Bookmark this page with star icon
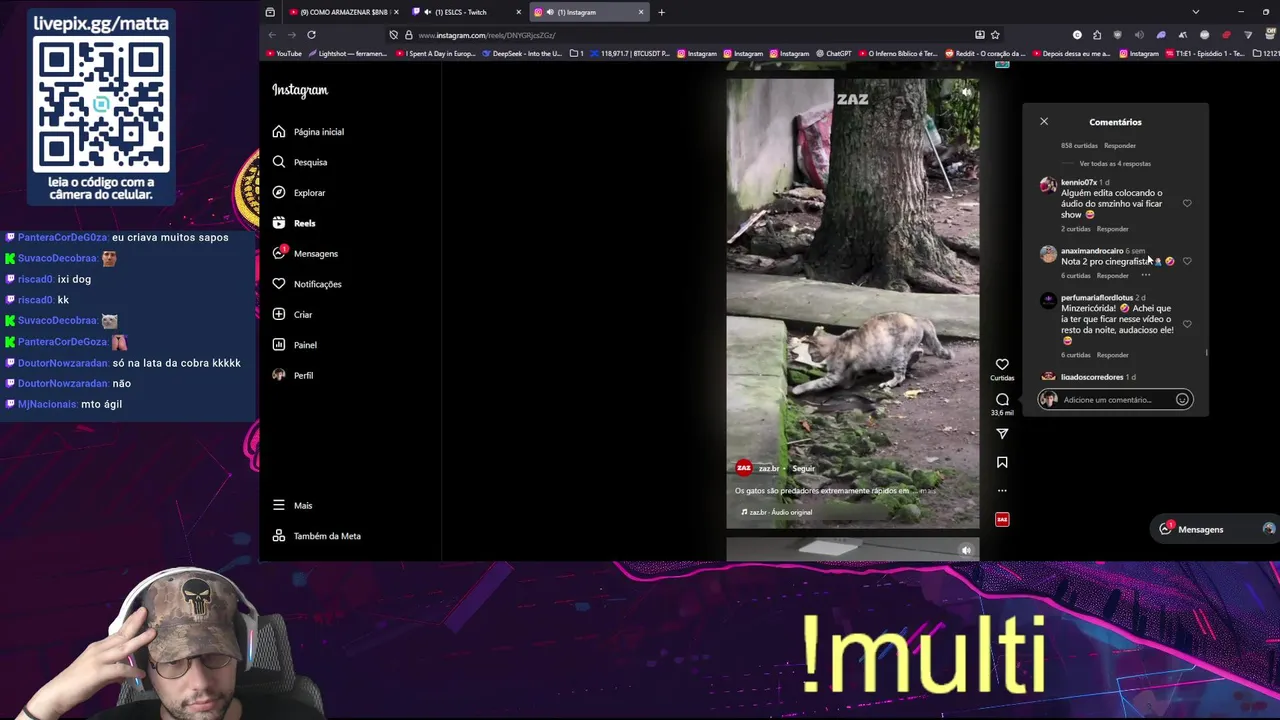 click(996, 35)
